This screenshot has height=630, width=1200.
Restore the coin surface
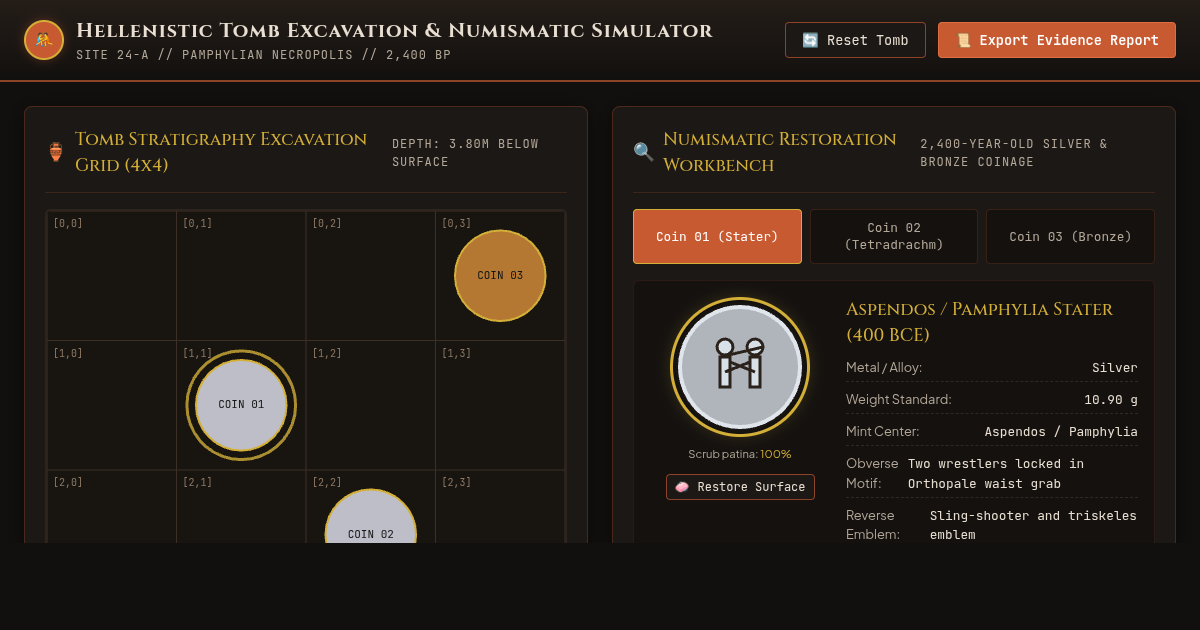click(740, 487)
